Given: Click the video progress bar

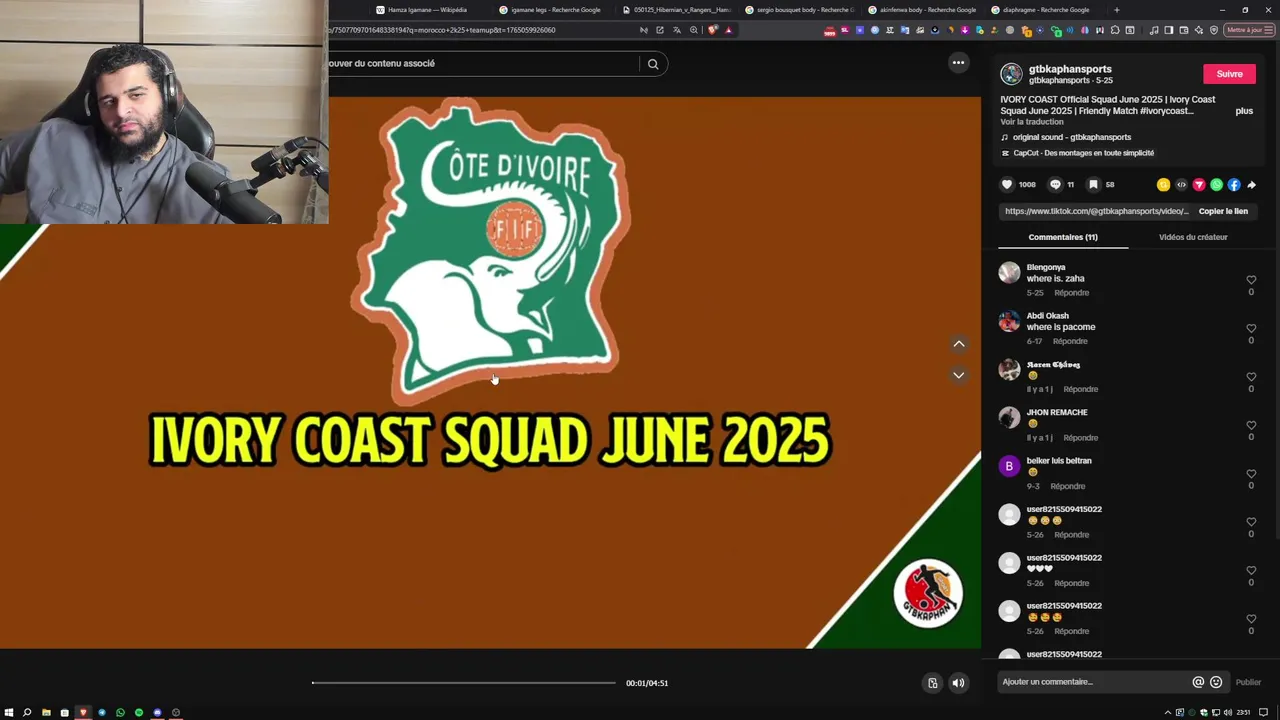Looking at the screenshot, I should (x=464, y=683).
